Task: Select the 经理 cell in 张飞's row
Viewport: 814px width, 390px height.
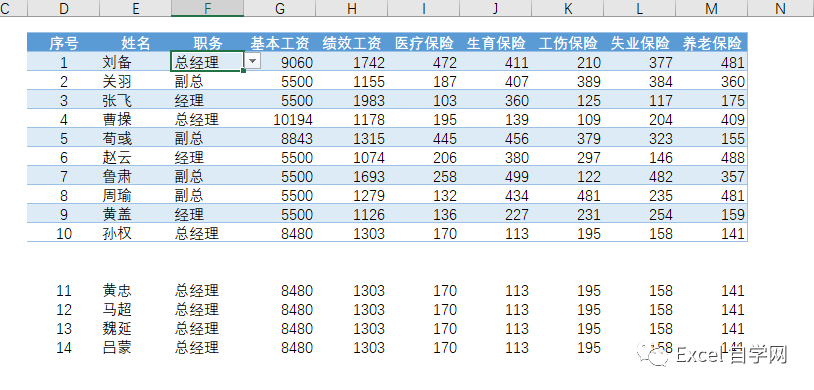Action: (x=208, y=100)
